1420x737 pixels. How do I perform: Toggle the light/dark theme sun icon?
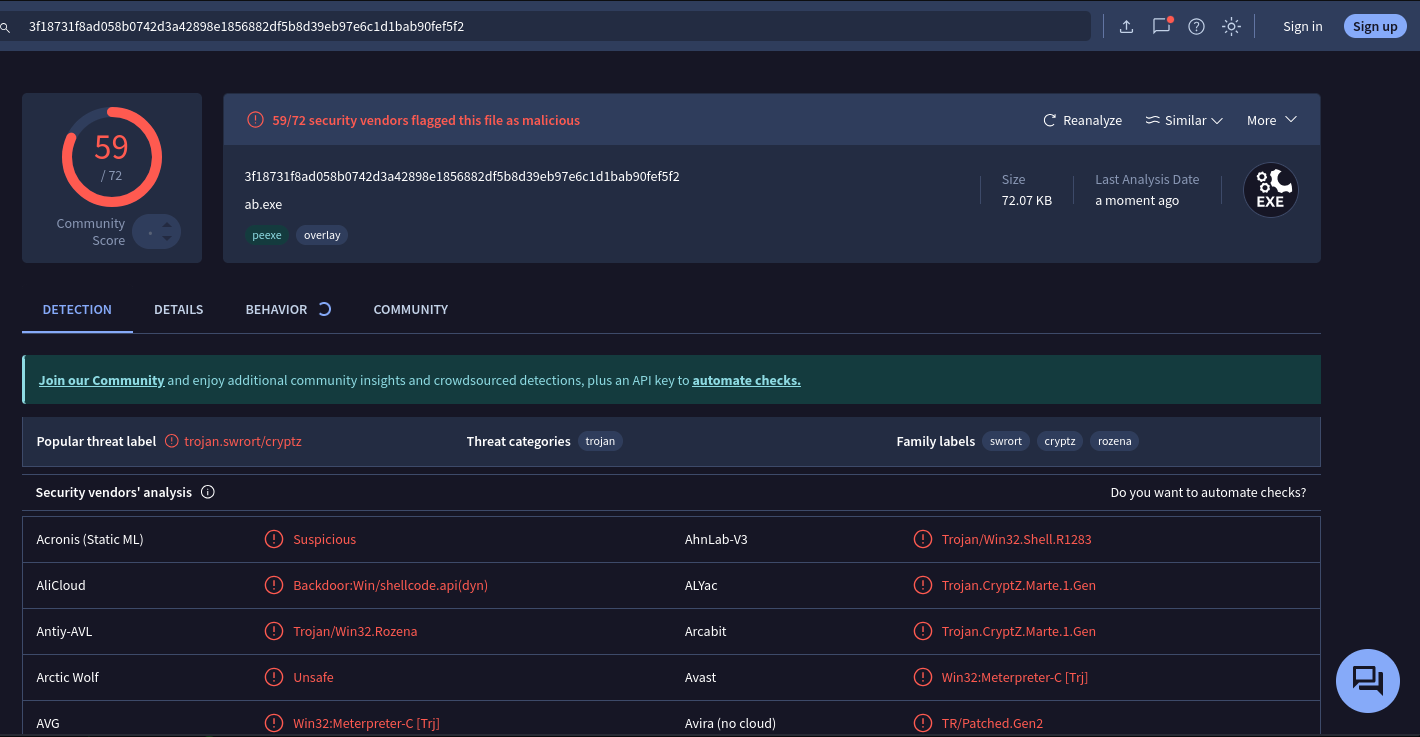[x=1231, y=27]
